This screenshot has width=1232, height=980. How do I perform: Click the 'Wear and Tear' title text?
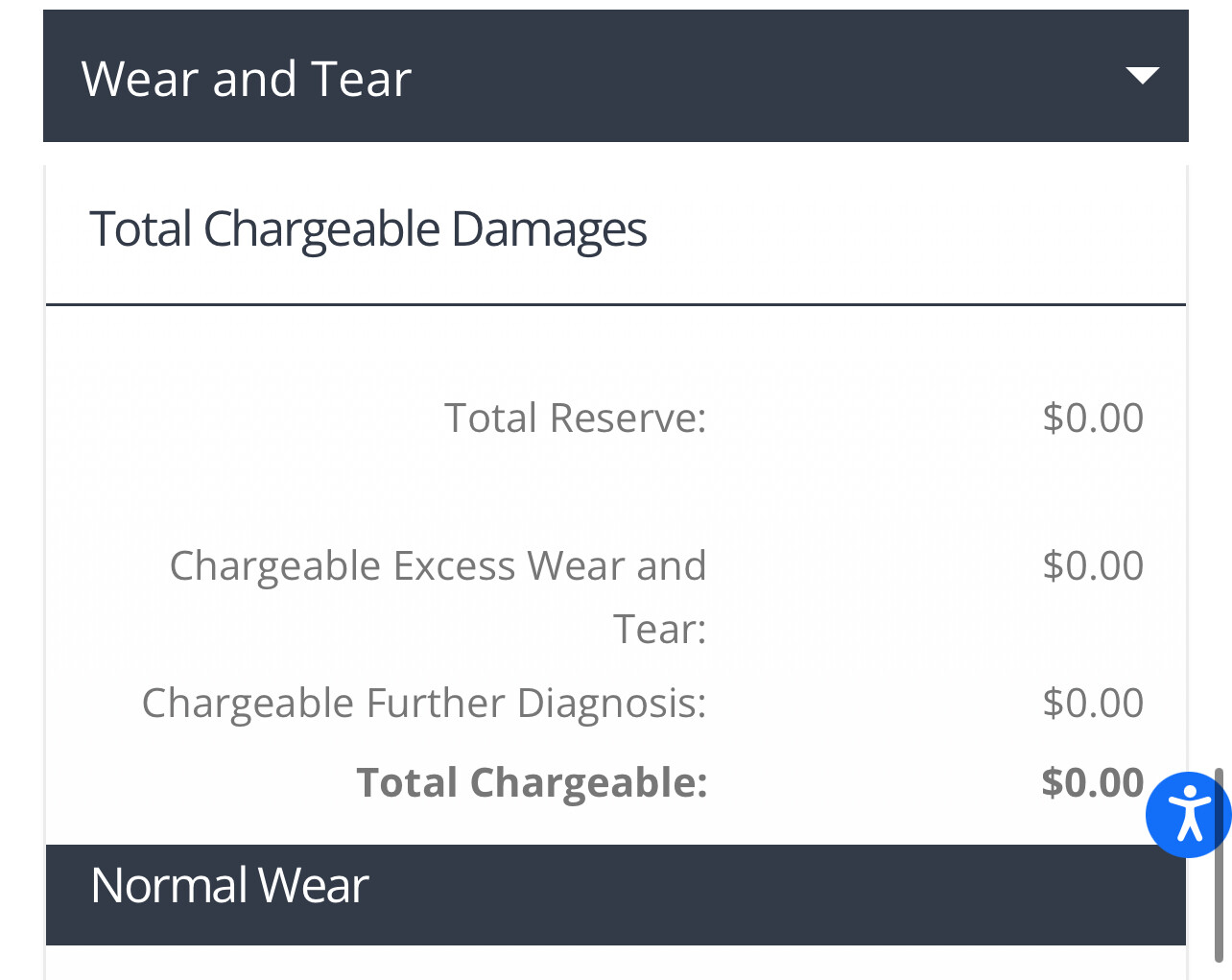tap(247, 79)
